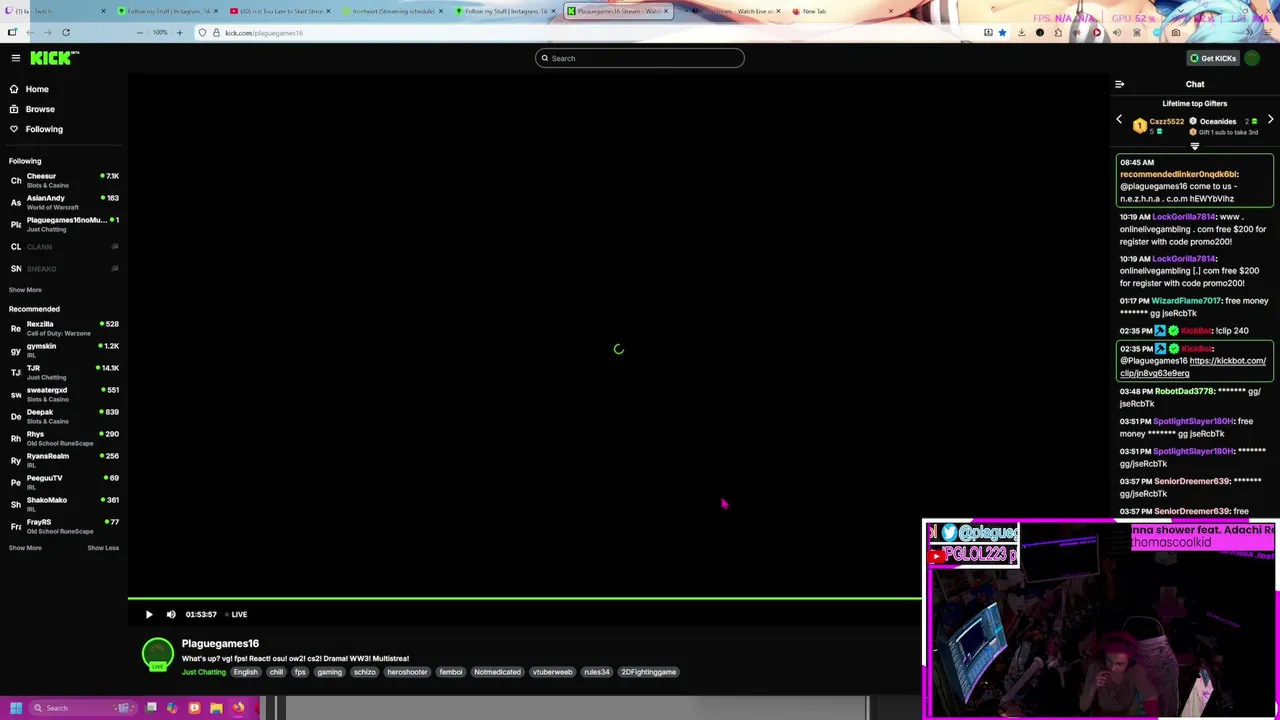Image resolution: width=1280 pixels, height=720 pixels.
Task: Switch to Ironheart Streaming schedule tab
Action: click(393, 11)
